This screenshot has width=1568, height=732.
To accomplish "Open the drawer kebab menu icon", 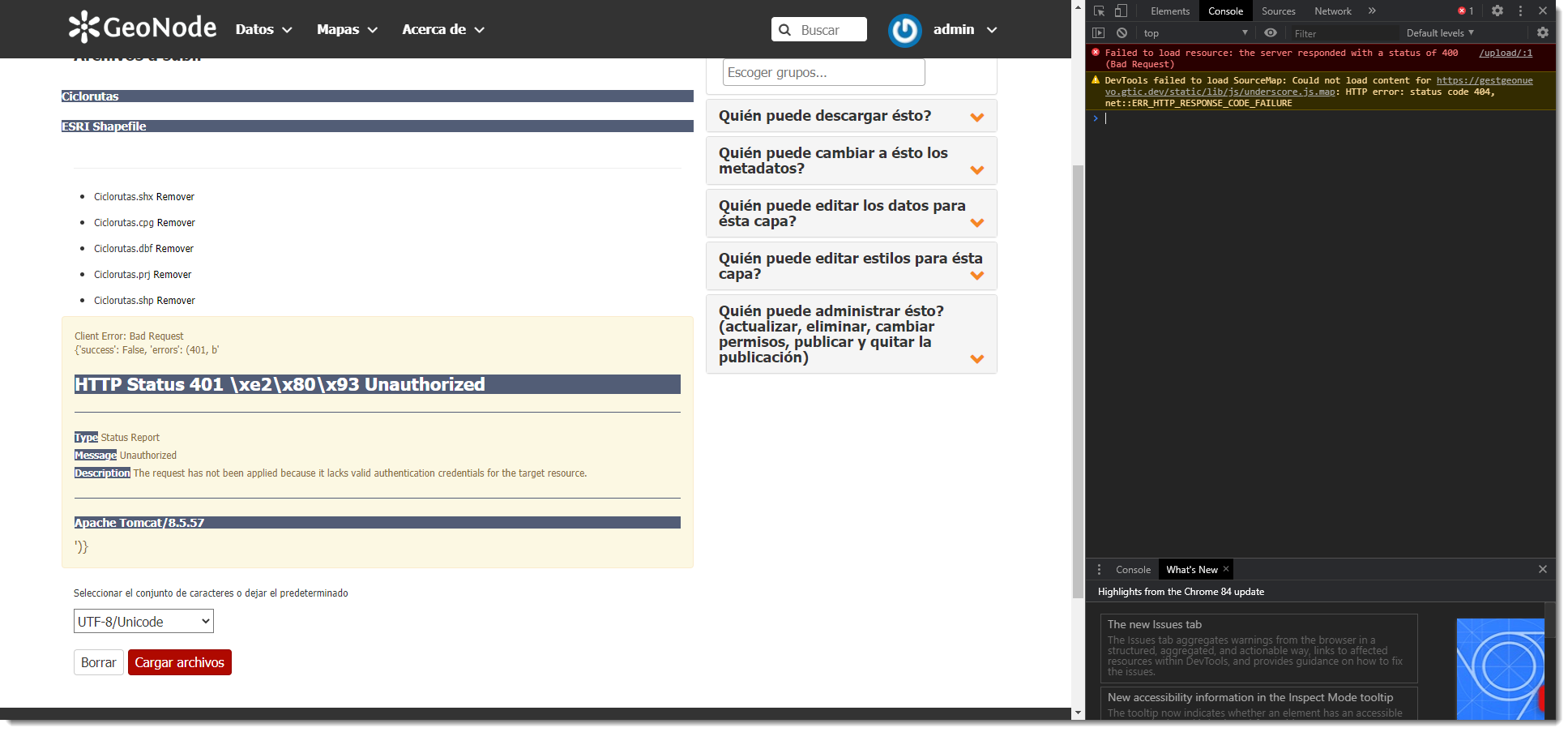I will tap(1099, 570).
